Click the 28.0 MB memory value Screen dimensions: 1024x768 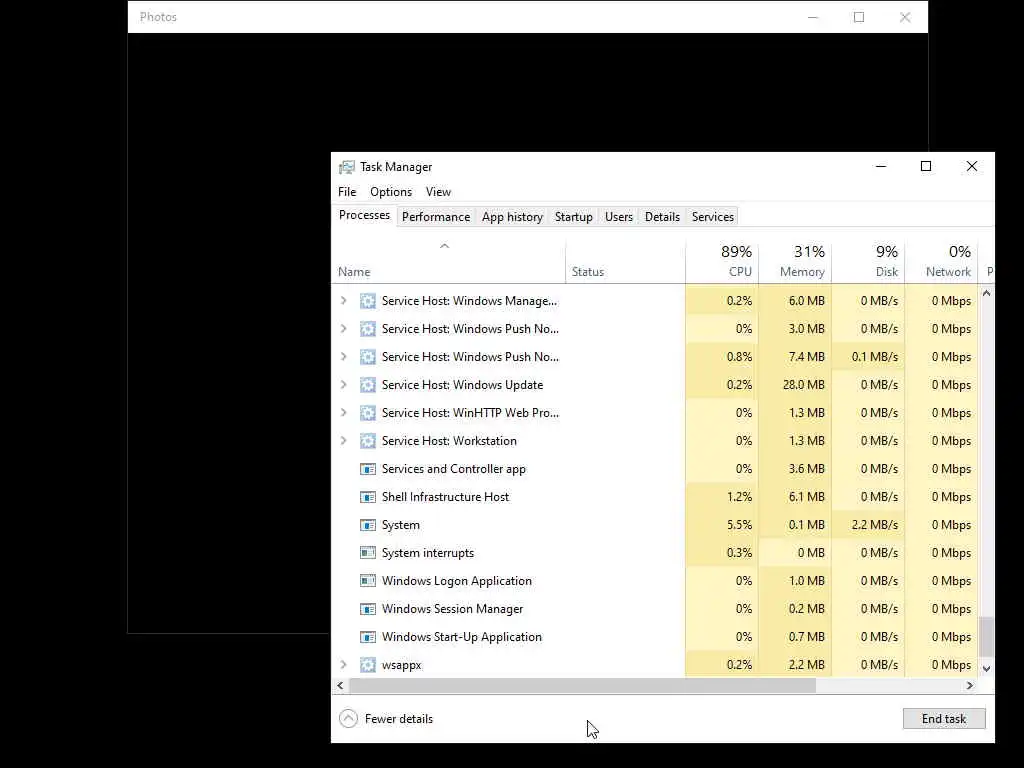pos(804,385)
